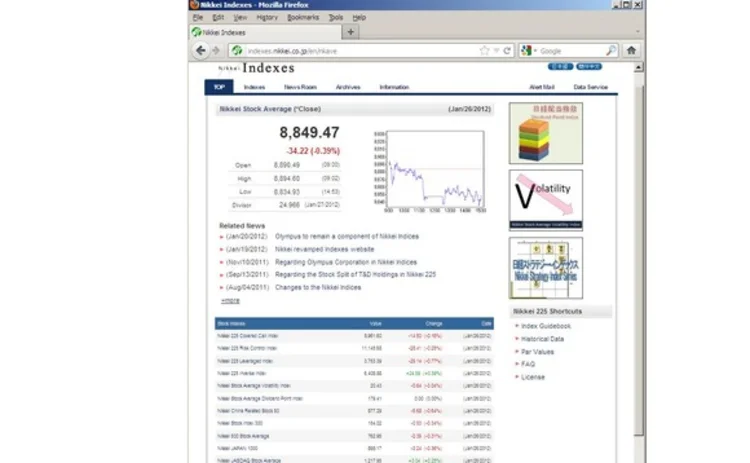750x463 pixels.
Task: Open news: Olympus to remain a component
Action: [347, 236]
